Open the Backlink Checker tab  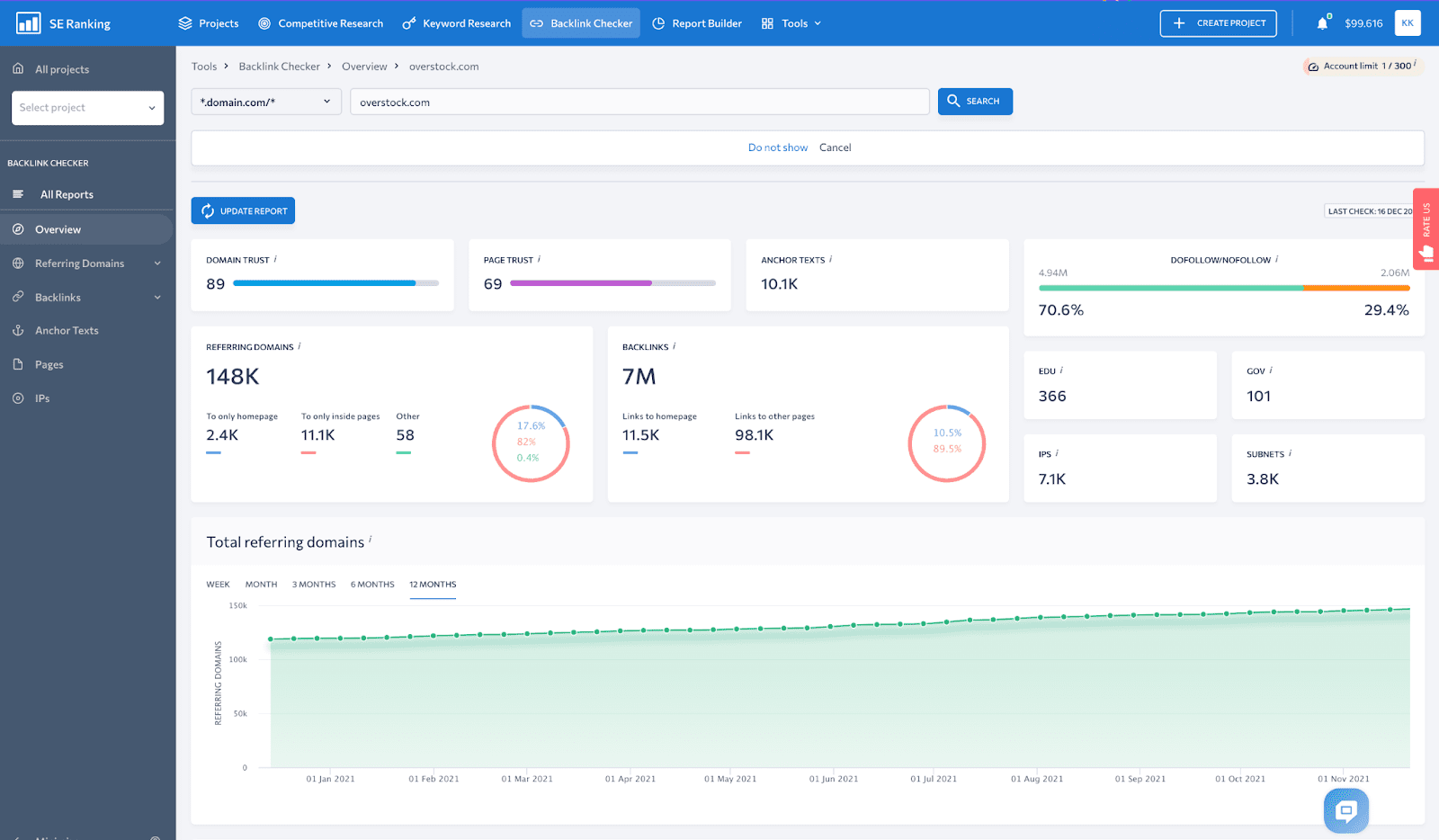tap(581, 23)
